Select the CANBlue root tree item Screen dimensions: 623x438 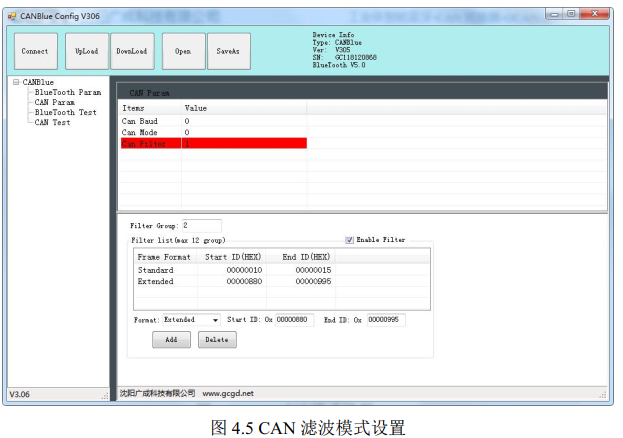(38, 82)
